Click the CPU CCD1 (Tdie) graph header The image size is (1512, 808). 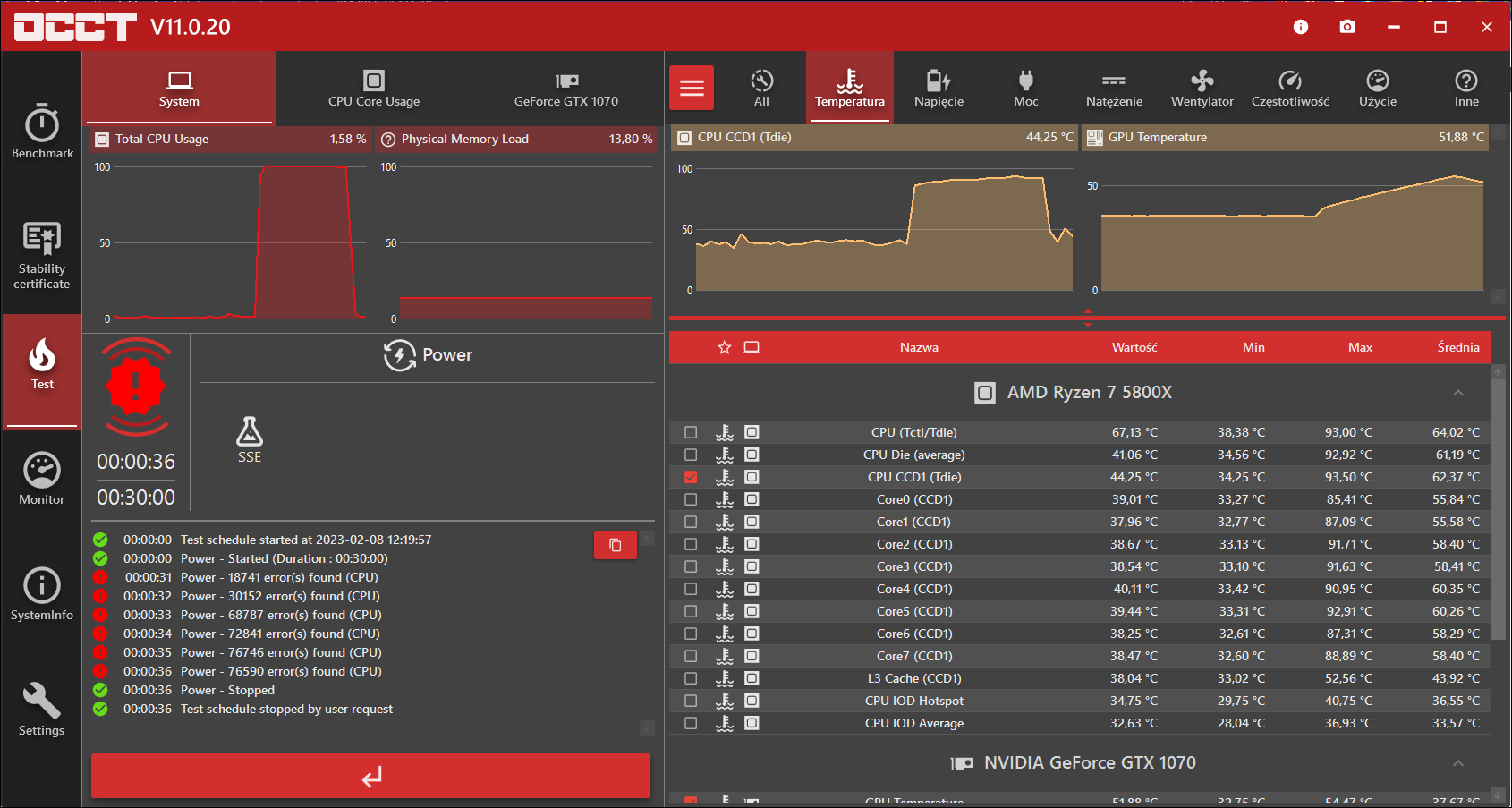875,137
